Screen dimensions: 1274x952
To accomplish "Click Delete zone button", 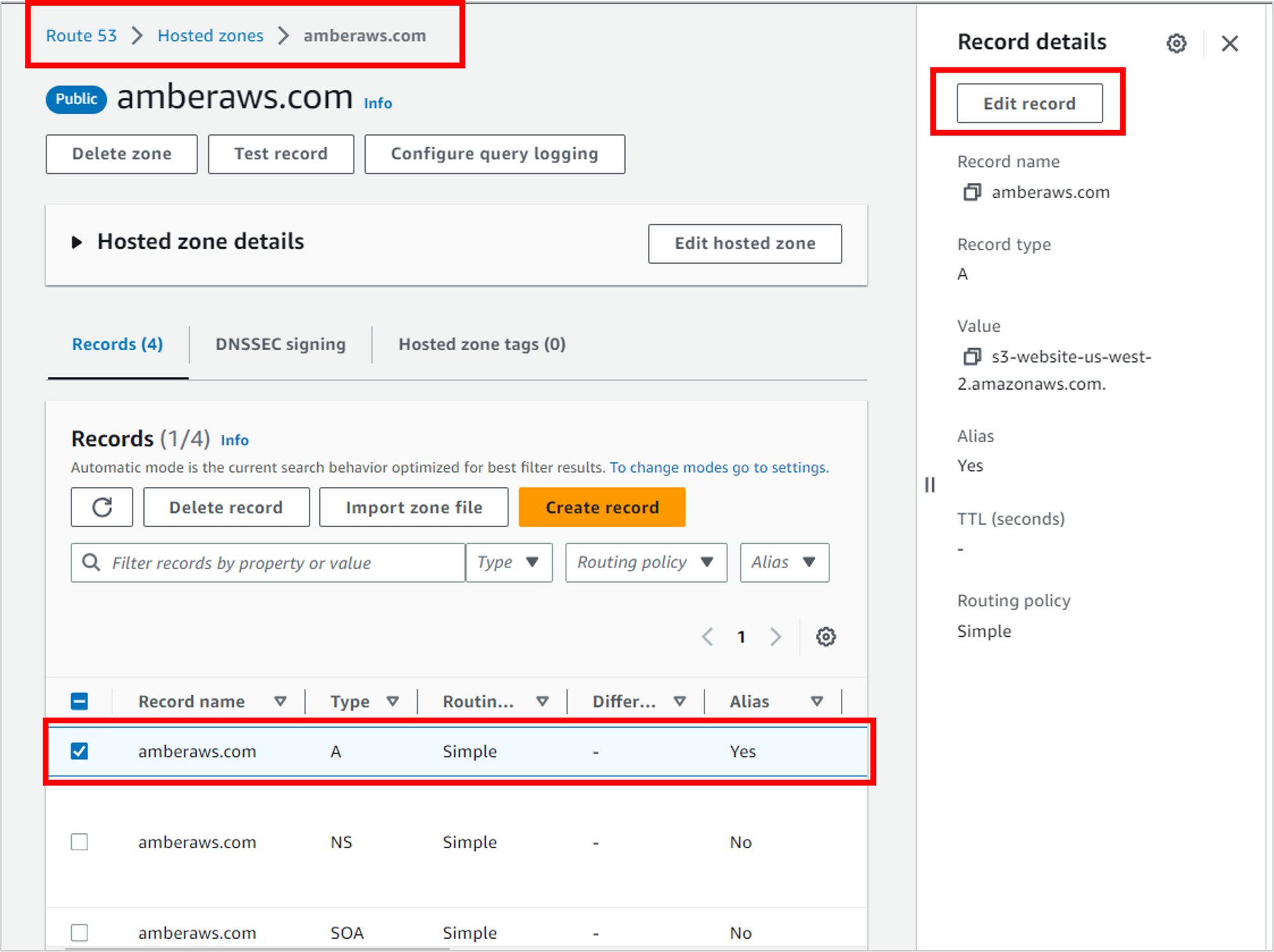I will point(121,153).
